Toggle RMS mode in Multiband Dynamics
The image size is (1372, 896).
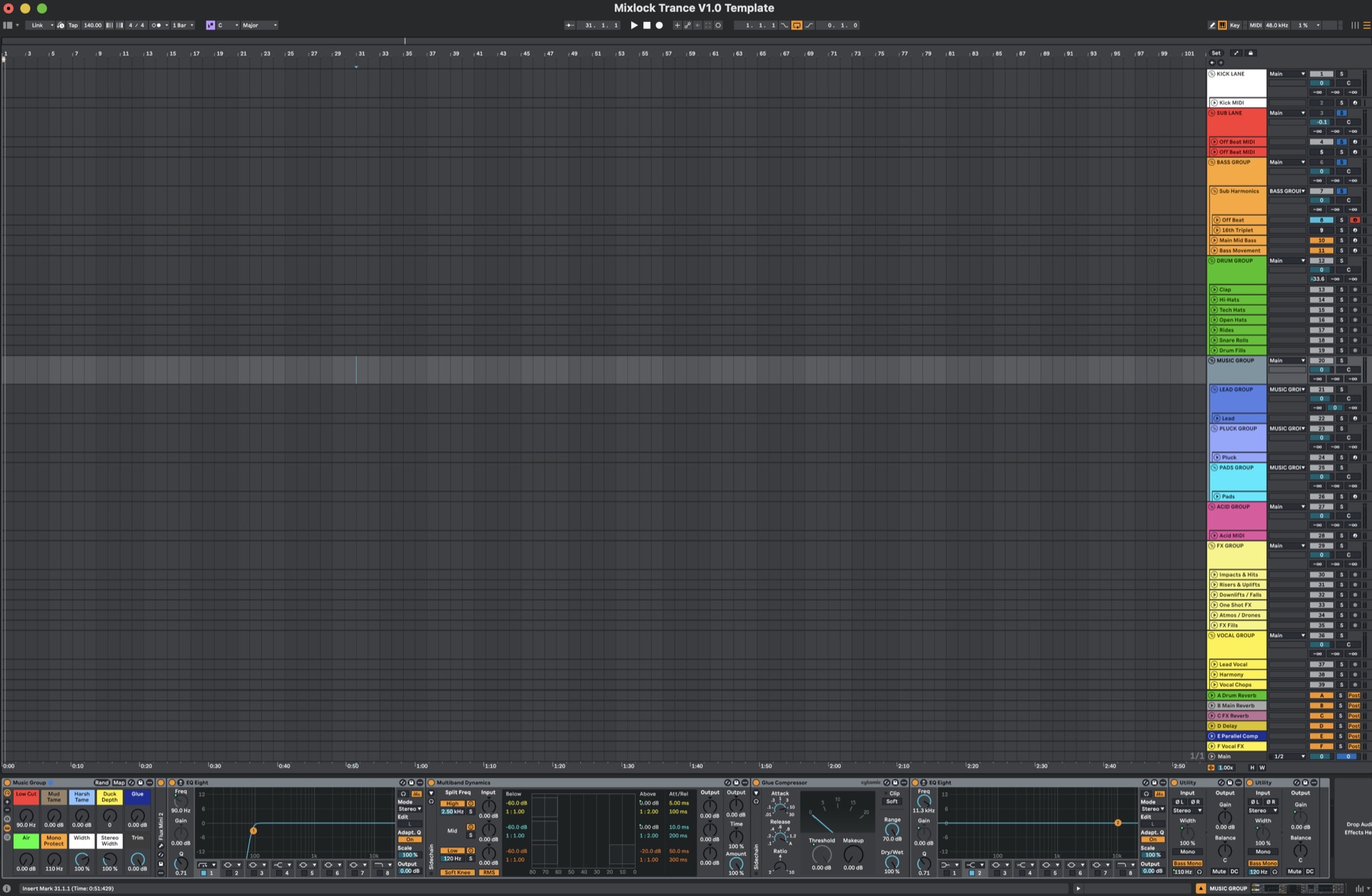click(489, 872)
